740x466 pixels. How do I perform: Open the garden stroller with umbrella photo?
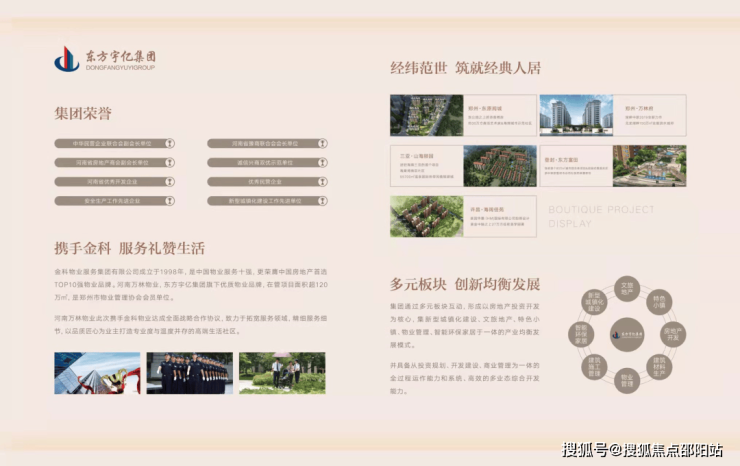click(282, 373)
